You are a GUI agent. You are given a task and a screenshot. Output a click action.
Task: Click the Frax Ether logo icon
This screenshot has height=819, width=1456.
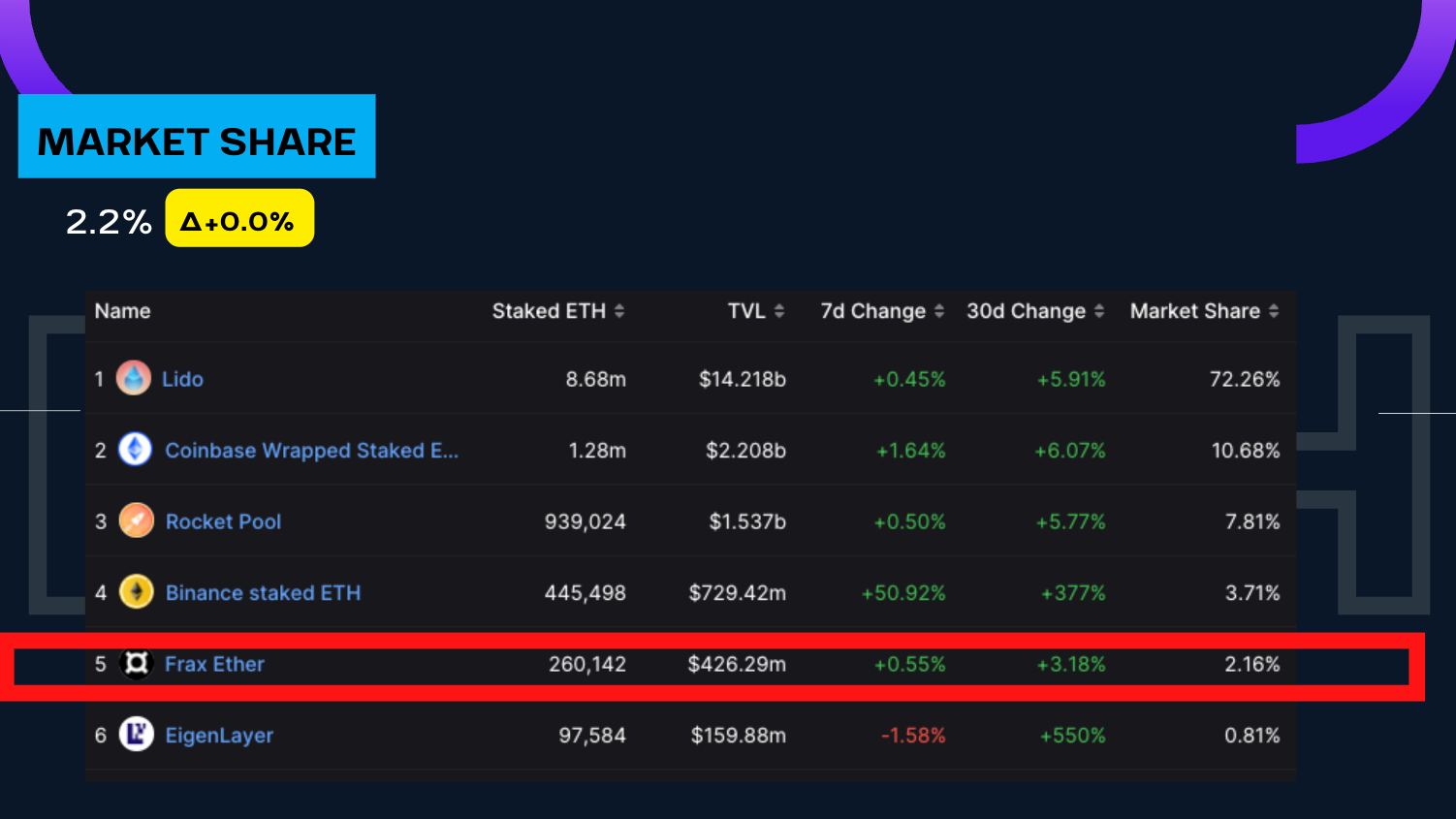(x=136, y=664)
